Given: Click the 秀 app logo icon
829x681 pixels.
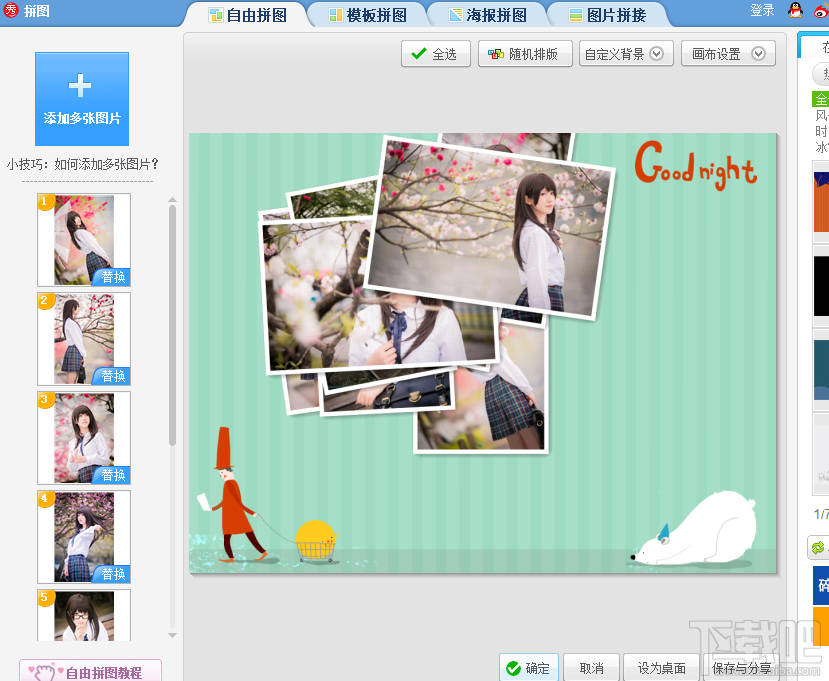Looking at the screenshot, I should pyautogui.click(x=11, y=10).
